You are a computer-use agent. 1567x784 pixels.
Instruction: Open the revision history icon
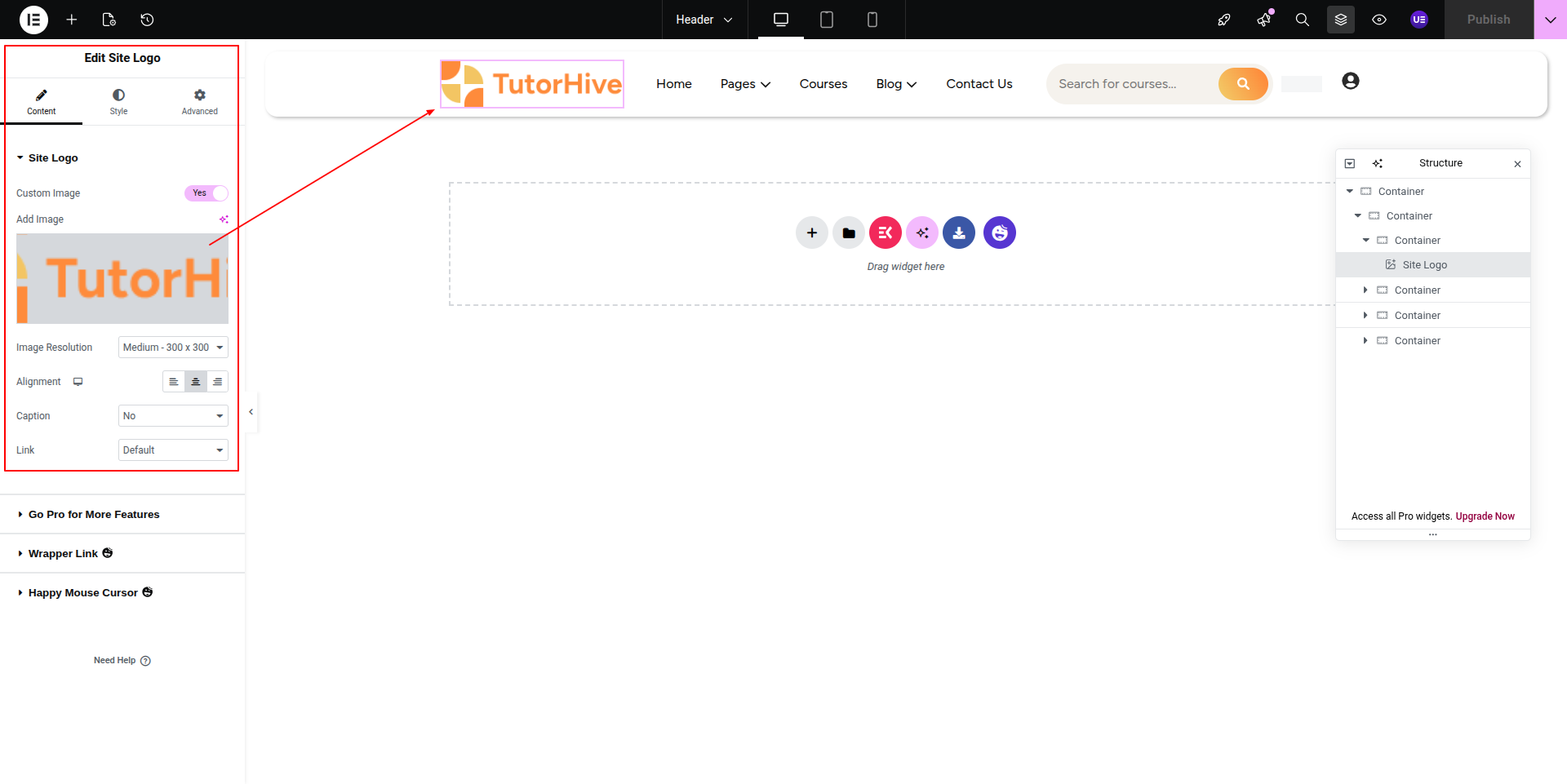[147, 20]
